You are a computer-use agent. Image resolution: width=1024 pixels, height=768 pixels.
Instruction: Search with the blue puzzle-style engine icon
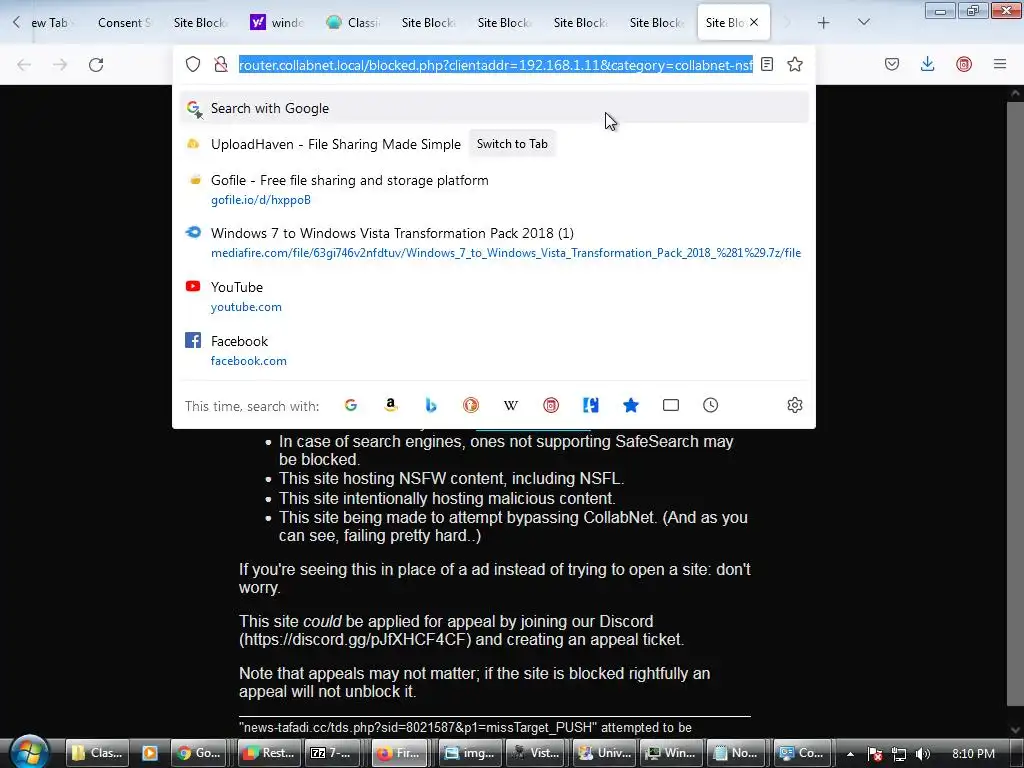(x=591, y=406)
